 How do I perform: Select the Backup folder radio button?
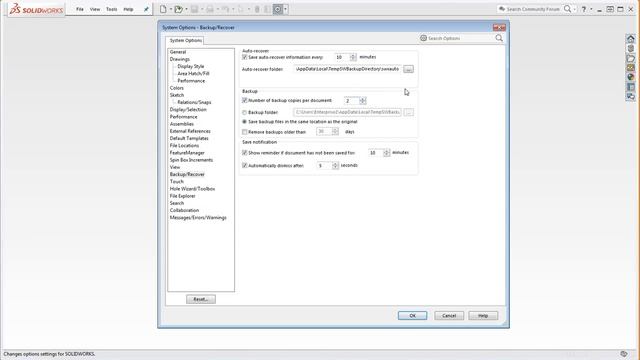coord(244,112)
